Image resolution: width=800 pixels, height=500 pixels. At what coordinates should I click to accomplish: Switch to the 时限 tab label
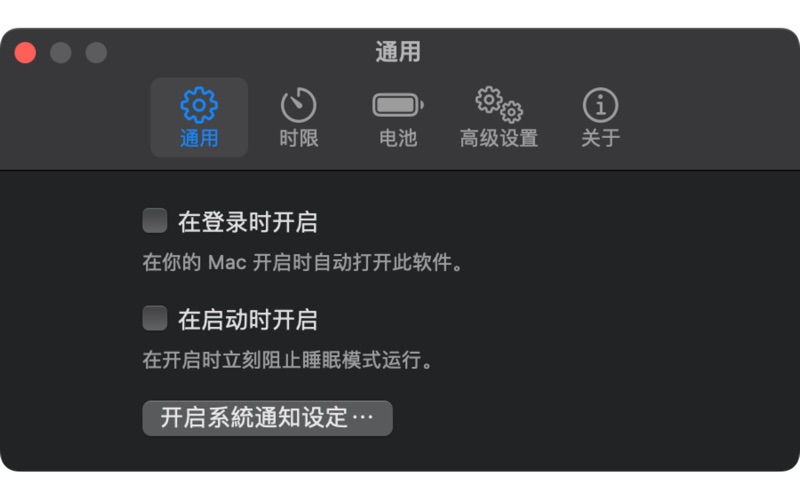pyautogui.click(x=298, y=138)
